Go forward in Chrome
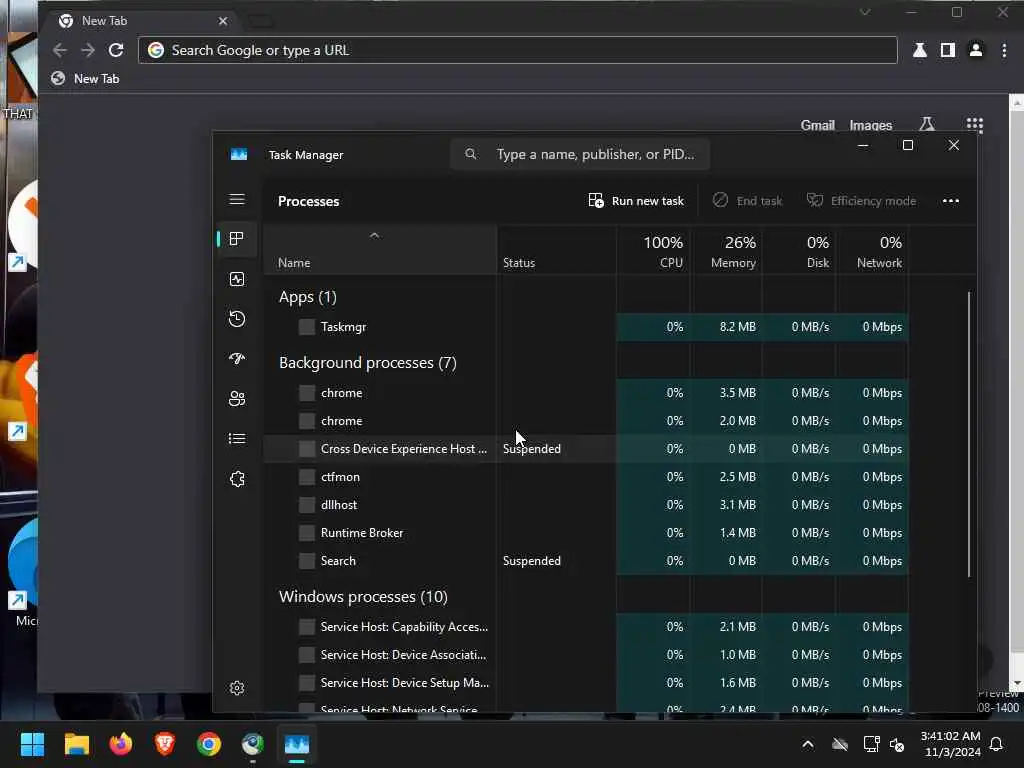The width and height of the screenshot is (1024, 768). [x=88, y=50]
